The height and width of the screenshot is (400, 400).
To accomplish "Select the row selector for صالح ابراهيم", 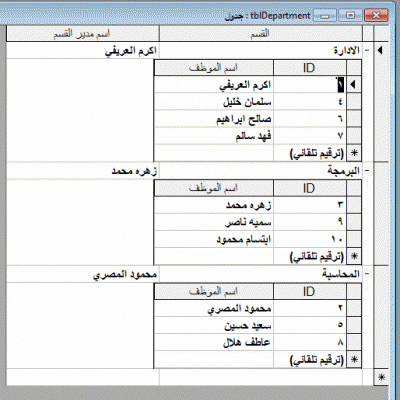I will (354, 119).
